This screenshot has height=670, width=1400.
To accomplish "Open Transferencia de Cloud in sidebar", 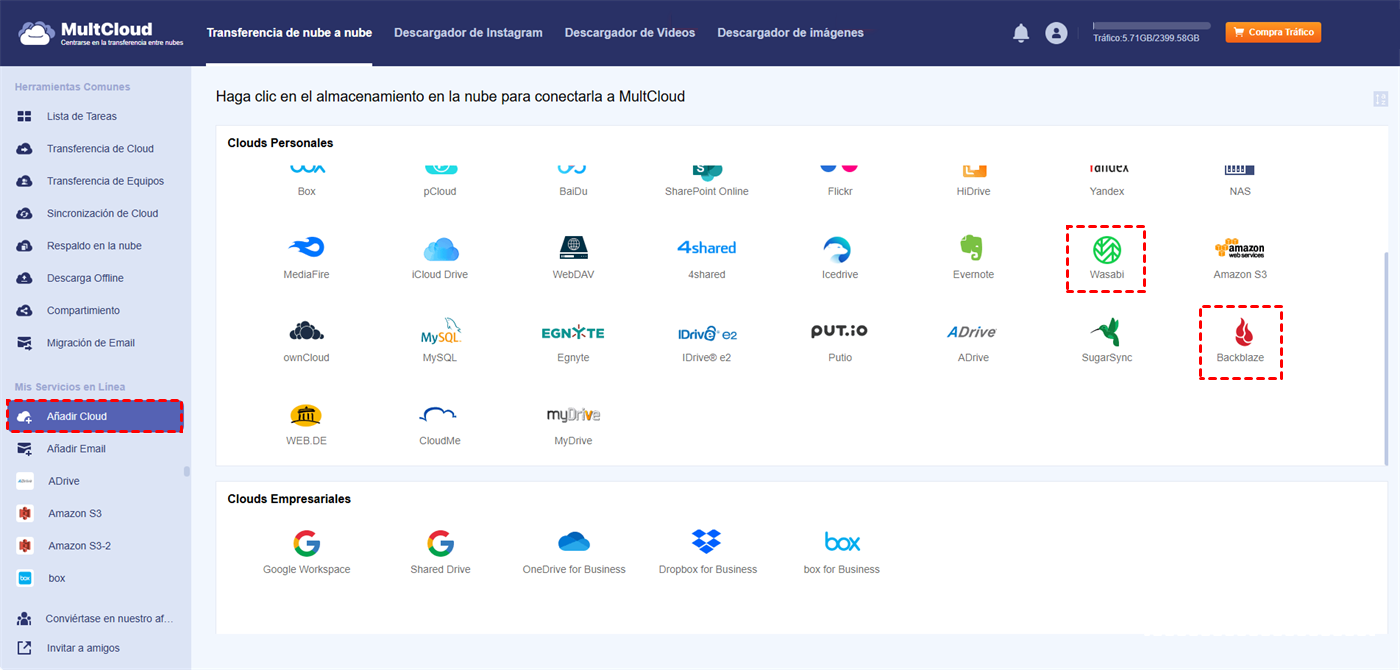I will (96, 149).
